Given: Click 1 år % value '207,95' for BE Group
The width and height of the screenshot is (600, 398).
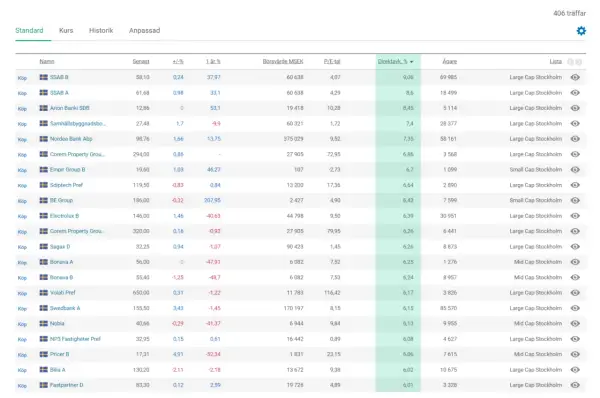Looking at the screenshot, I should pyautogui.click(x=212, y=200).
